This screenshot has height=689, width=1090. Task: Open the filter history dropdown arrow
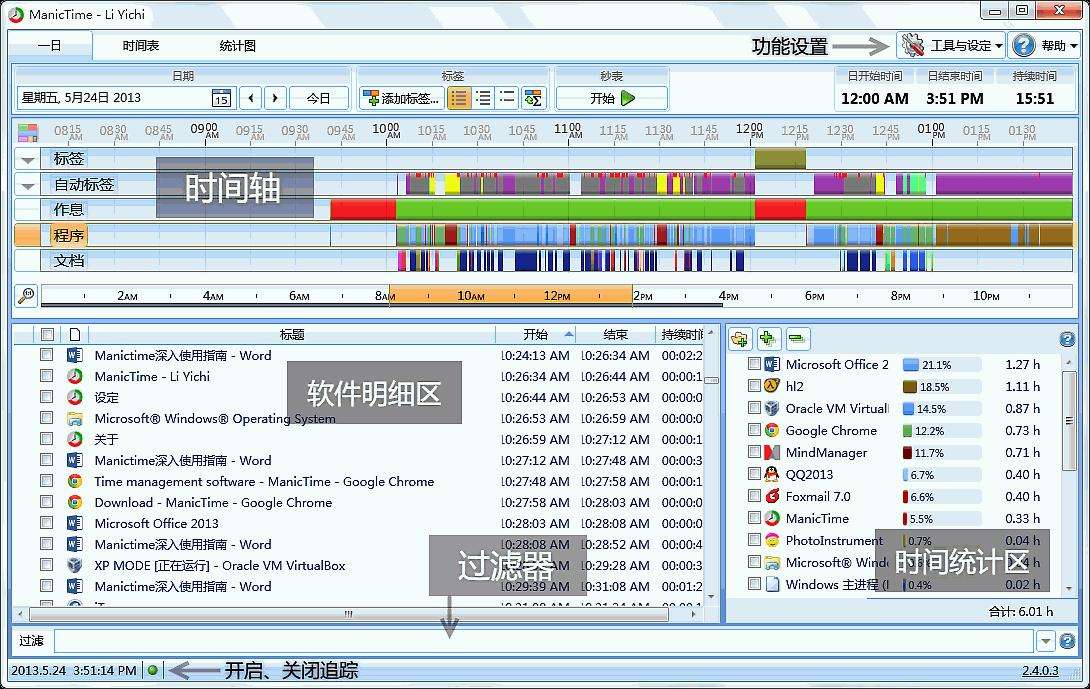point(1046,641)
